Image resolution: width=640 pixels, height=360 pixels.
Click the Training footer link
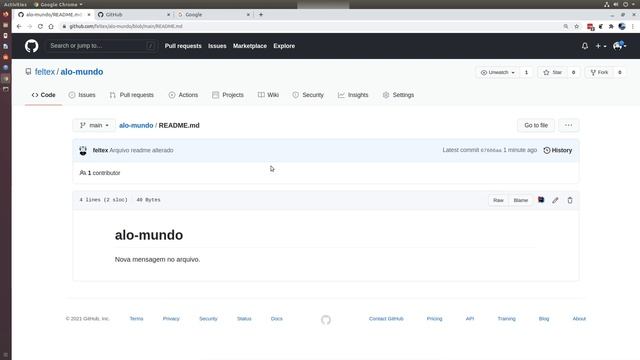[x=507, y=318]
